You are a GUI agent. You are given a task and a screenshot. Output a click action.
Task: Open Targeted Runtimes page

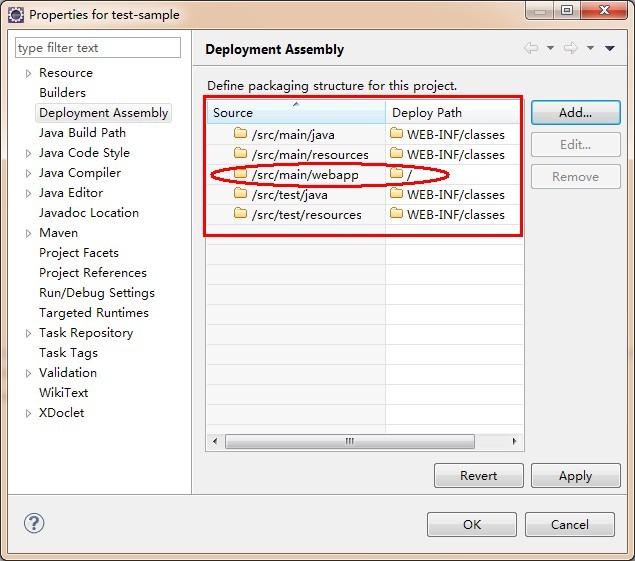pyautogui.click(x=93, y=313)
